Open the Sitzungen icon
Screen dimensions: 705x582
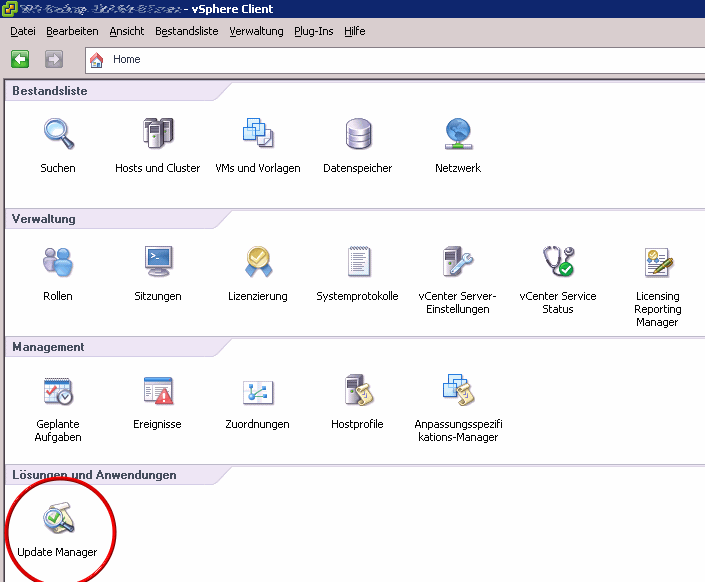click(158, 262)
